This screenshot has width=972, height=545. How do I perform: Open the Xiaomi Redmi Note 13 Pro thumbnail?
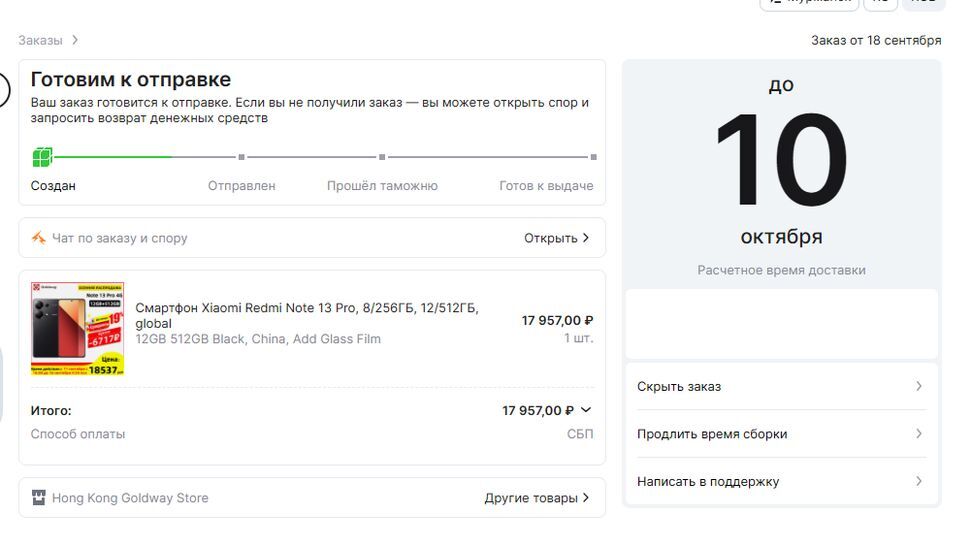pyautogui.click(x=77, y=328)
